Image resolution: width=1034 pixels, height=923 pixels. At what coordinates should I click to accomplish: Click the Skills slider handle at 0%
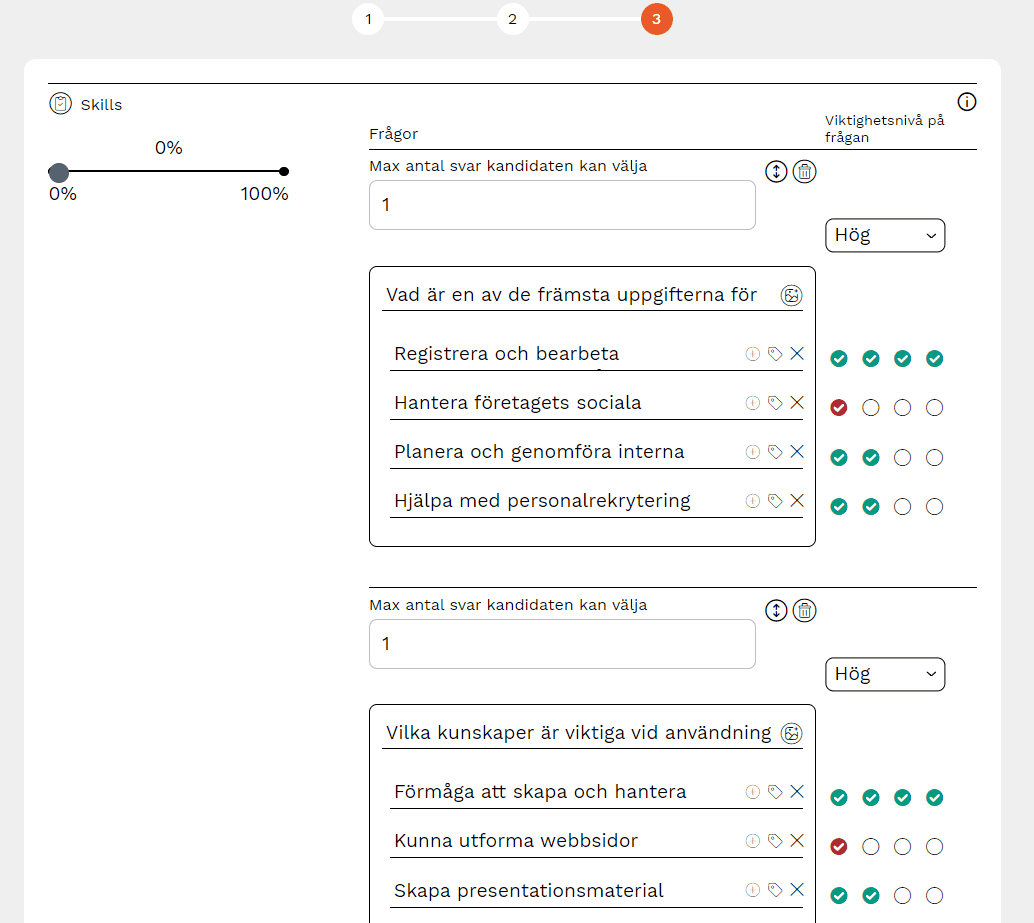tap(59, 172)
